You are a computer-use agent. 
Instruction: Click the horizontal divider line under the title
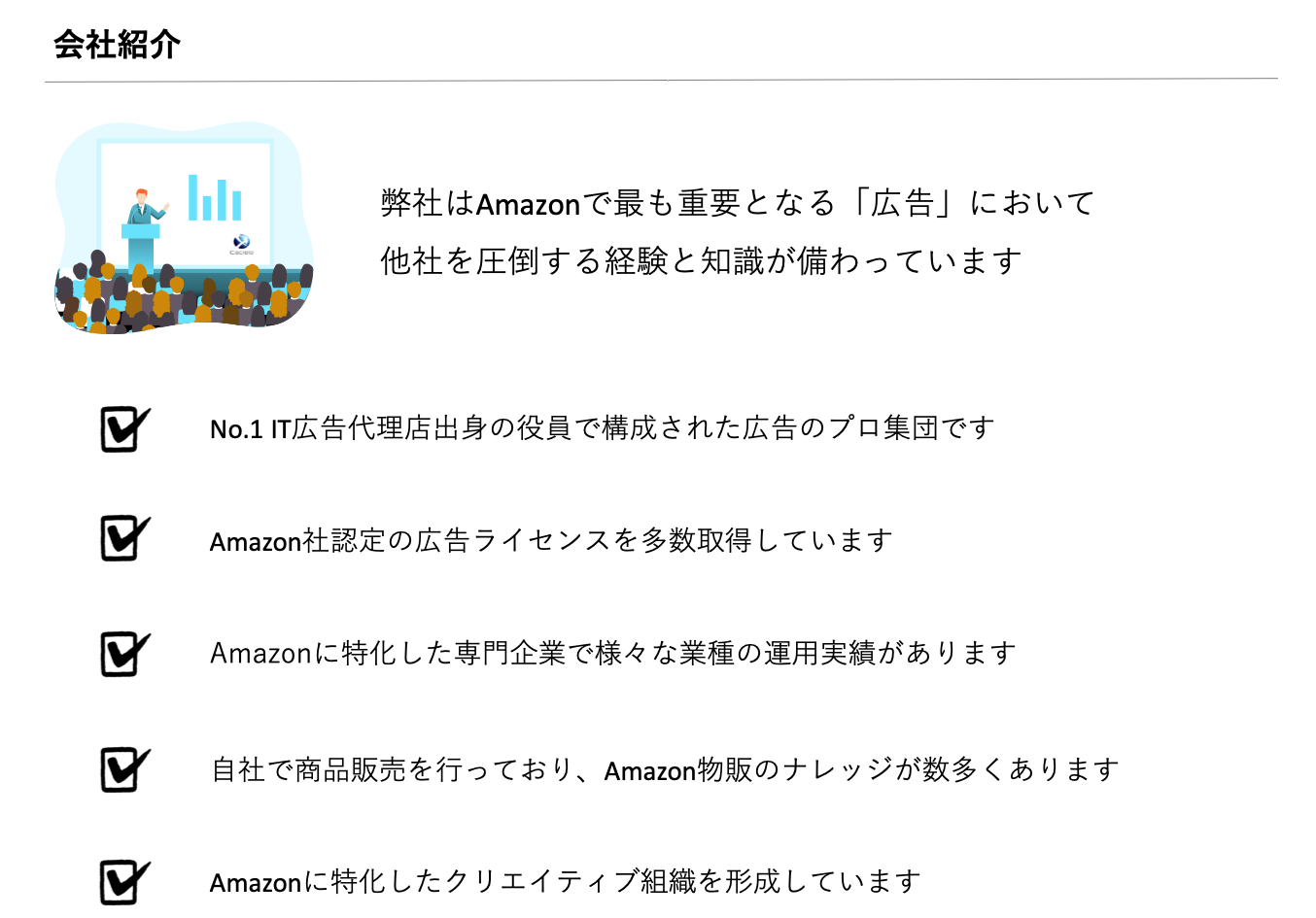click(x=661, y=80)
